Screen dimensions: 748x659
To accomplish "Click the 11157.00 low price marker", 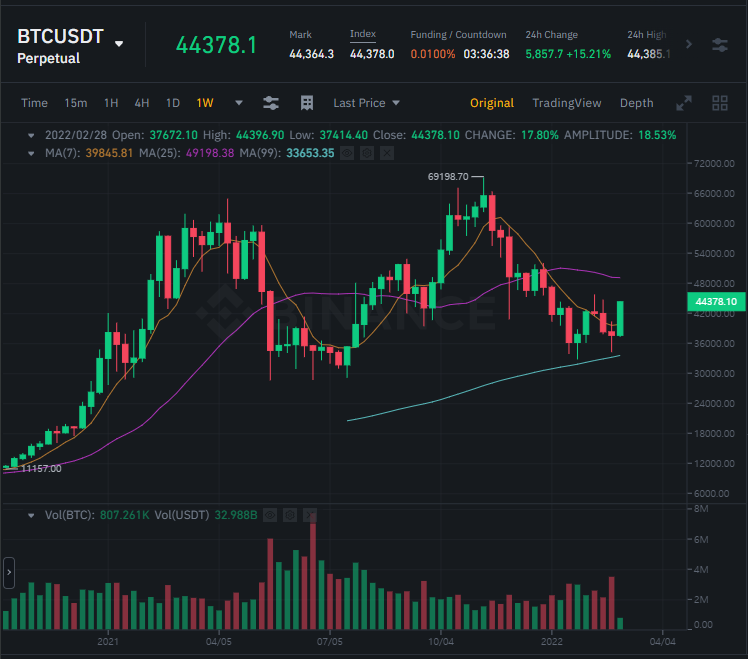I will tap(42, 469).
